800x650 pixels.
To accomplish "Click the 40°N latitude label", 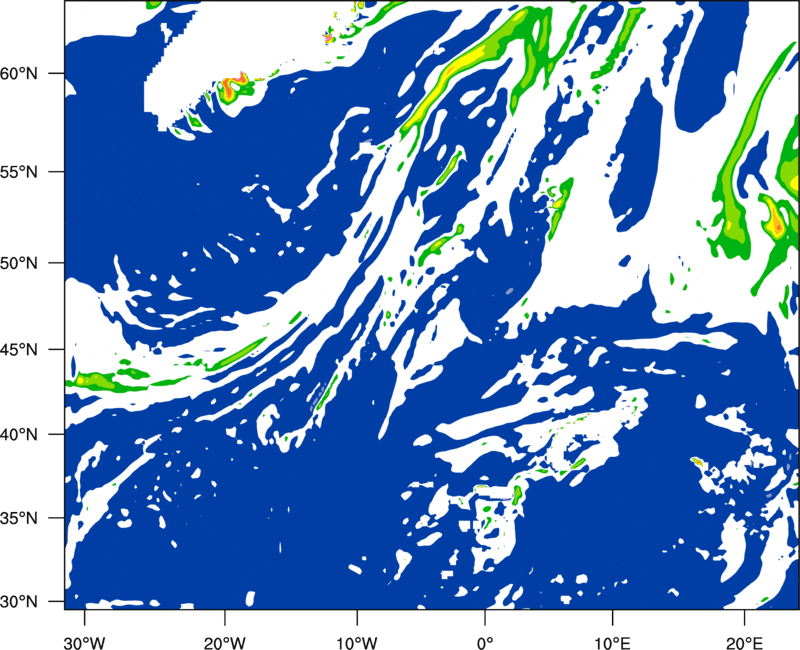I will [x=19, y=435].
